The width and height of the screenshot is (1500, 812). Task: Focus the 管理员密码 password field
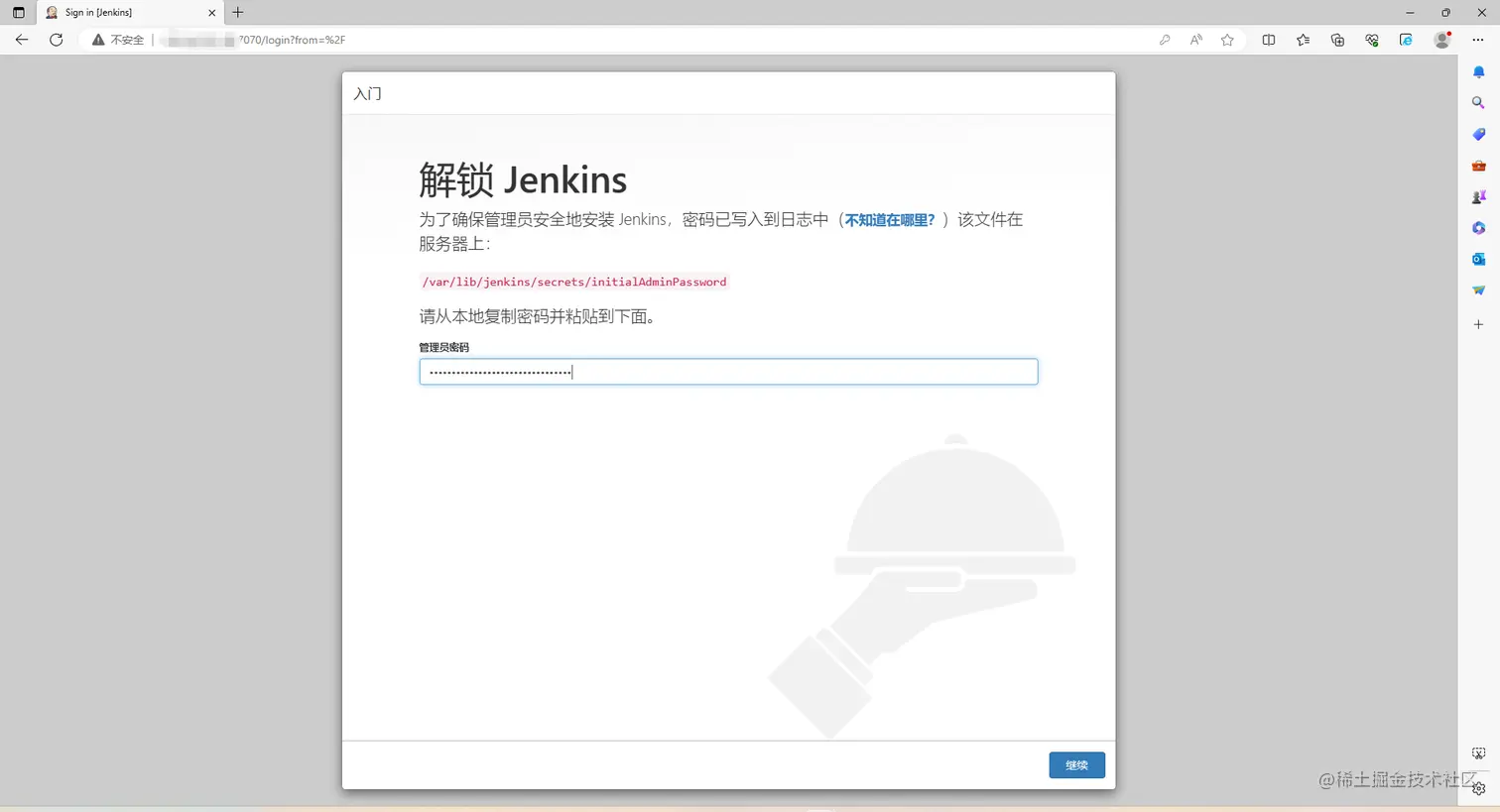728,372
